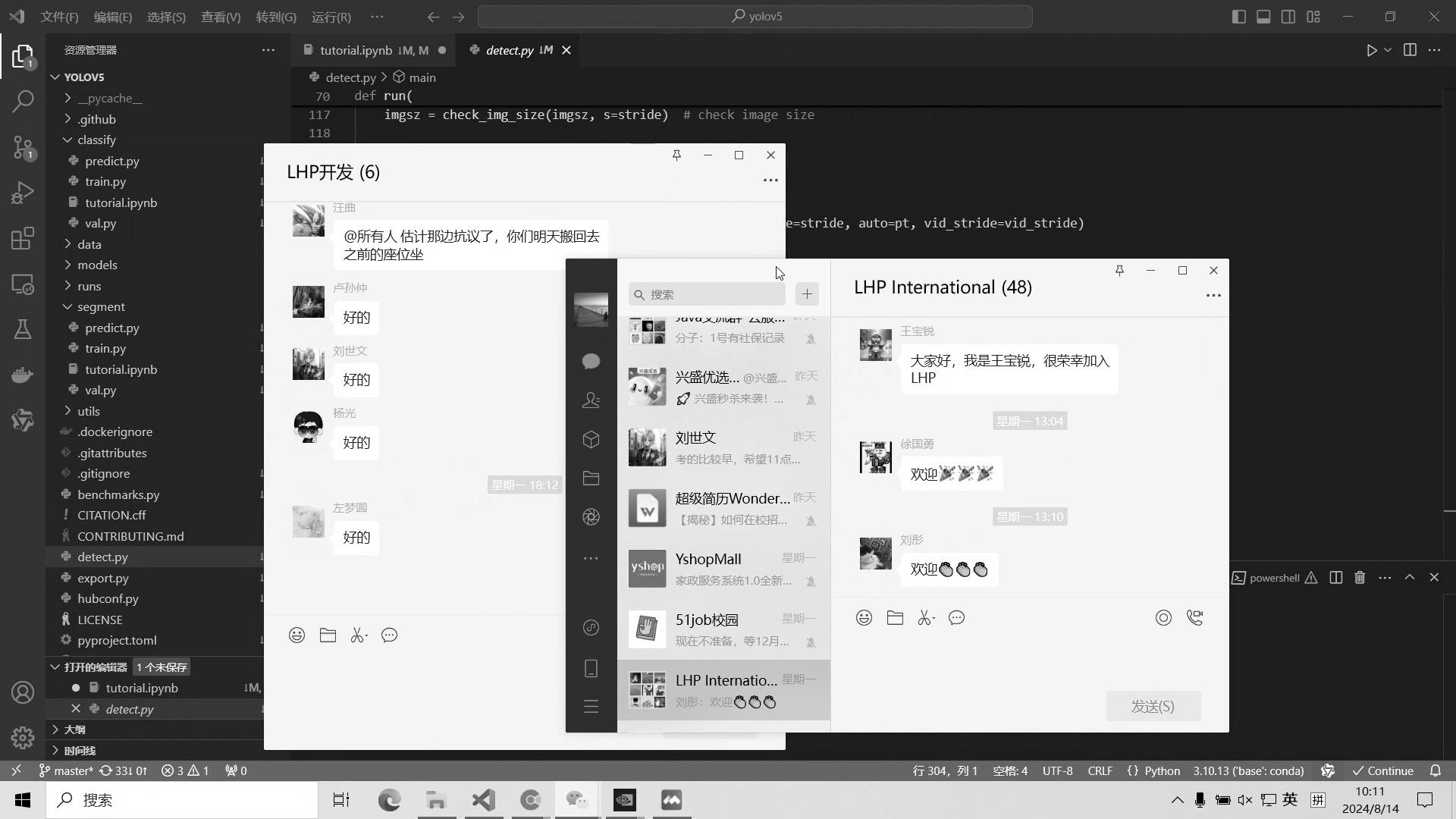The image size is (1456, 819).
Task: Open WeChat contacts icon in sidebar
Action: 591,400
